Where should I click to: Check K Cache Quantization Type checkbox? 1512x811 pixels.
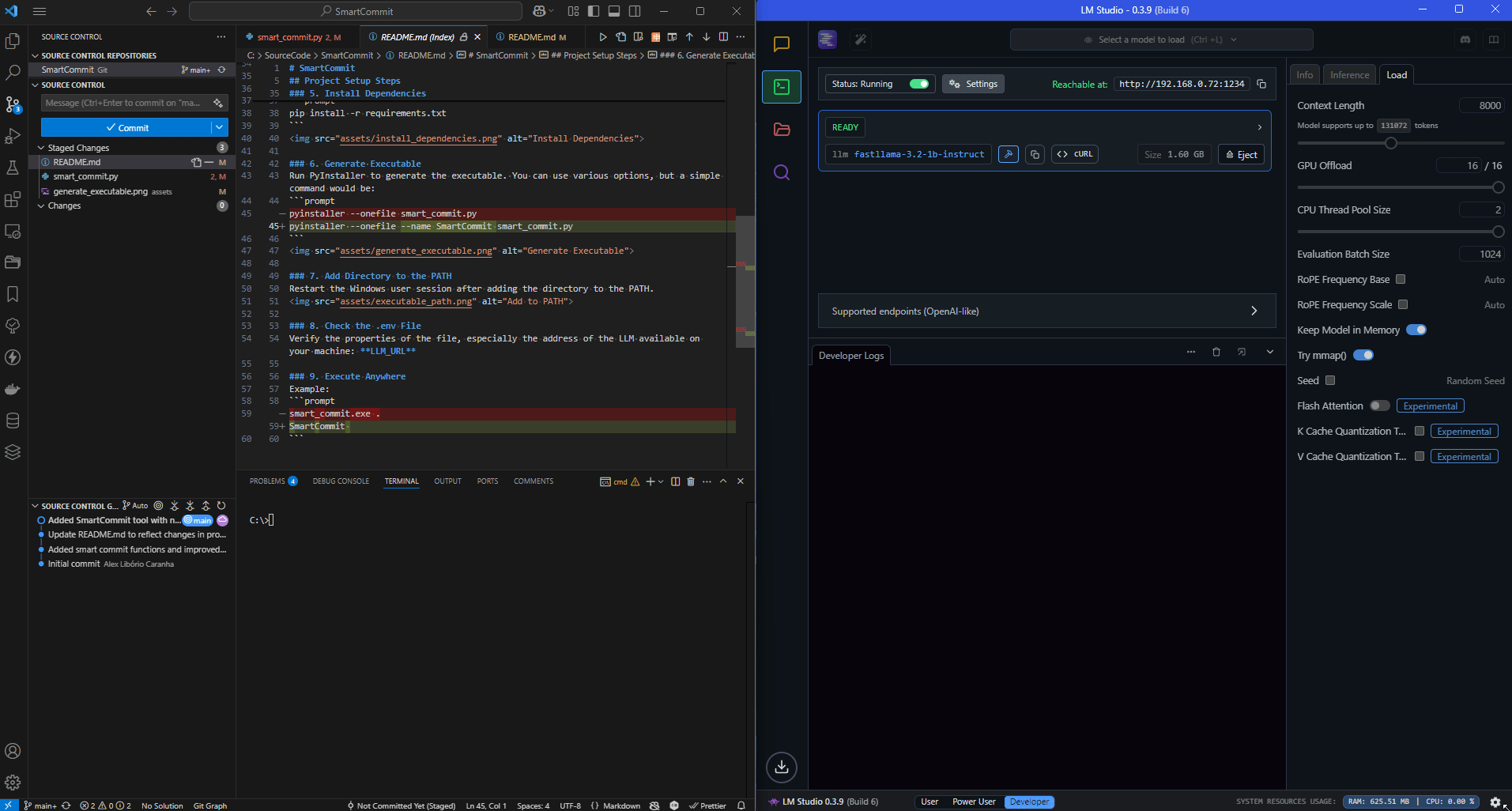click(x=1420, y=432)
